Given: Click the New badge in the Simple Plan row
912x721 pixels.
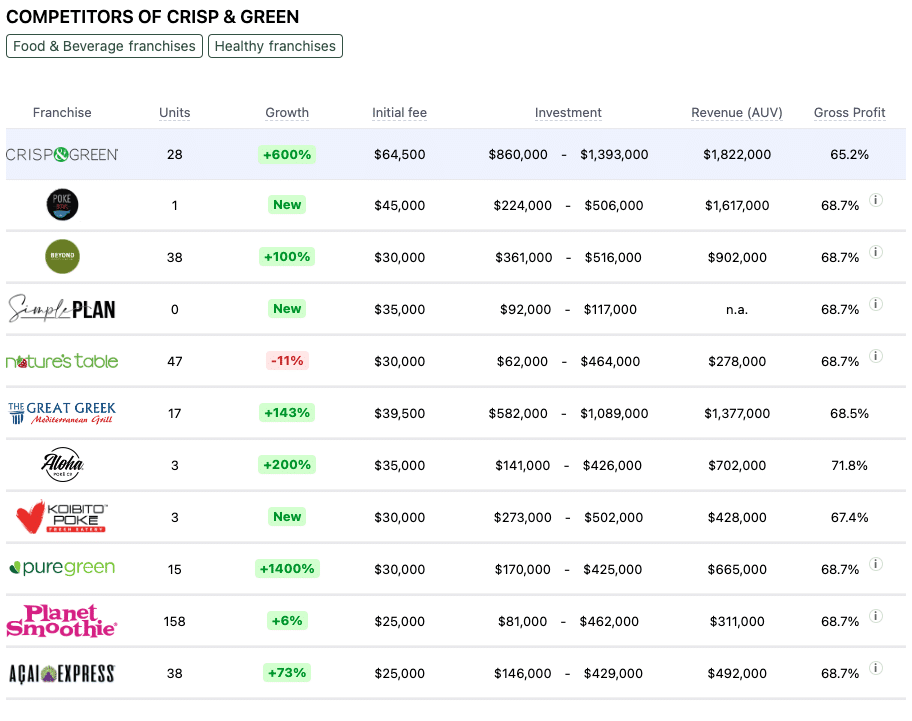Looking at the screenshot, I should pos(287,309).
